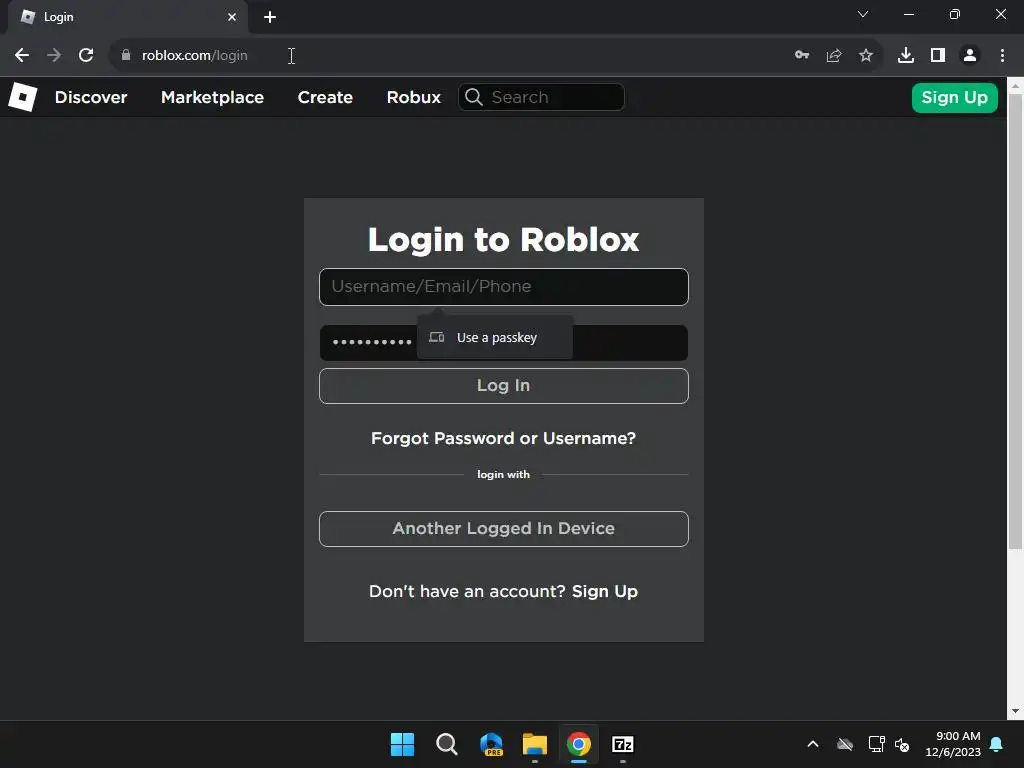Toggle Chrome side panel icon
The width and height of the screenshot is (1024, 768).
tap(938, 56)
